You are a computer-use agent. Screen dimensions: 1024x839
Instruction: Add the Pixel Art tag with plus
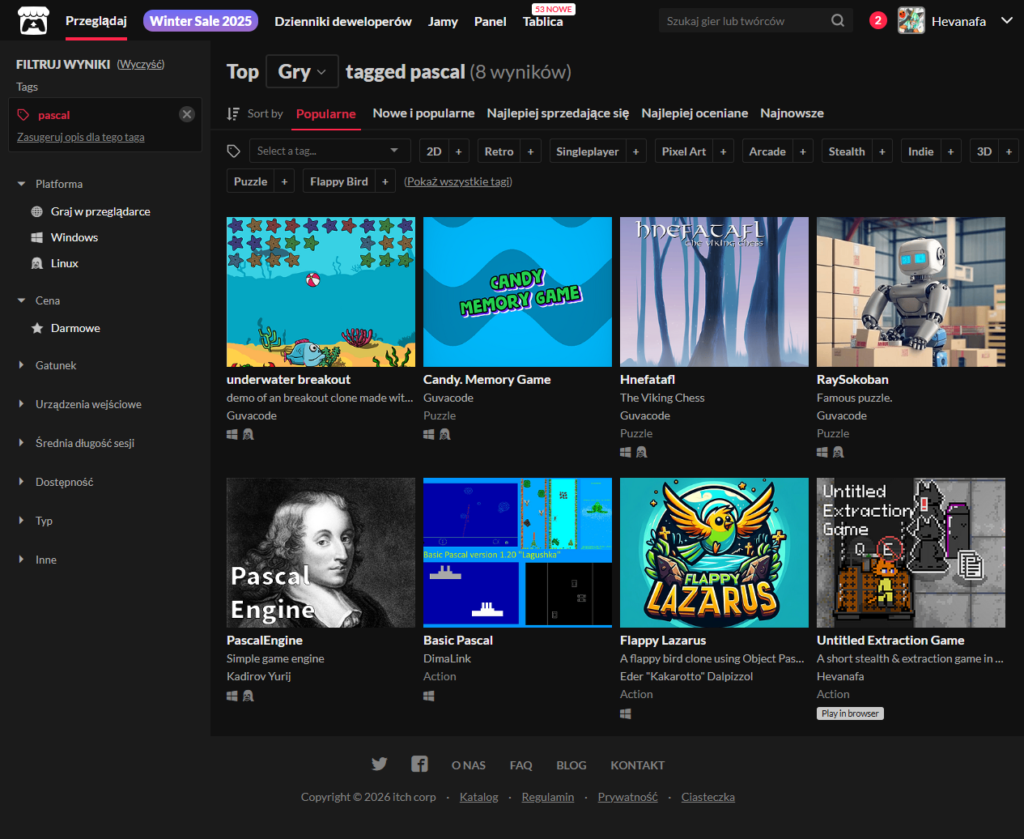click(723, 152)
